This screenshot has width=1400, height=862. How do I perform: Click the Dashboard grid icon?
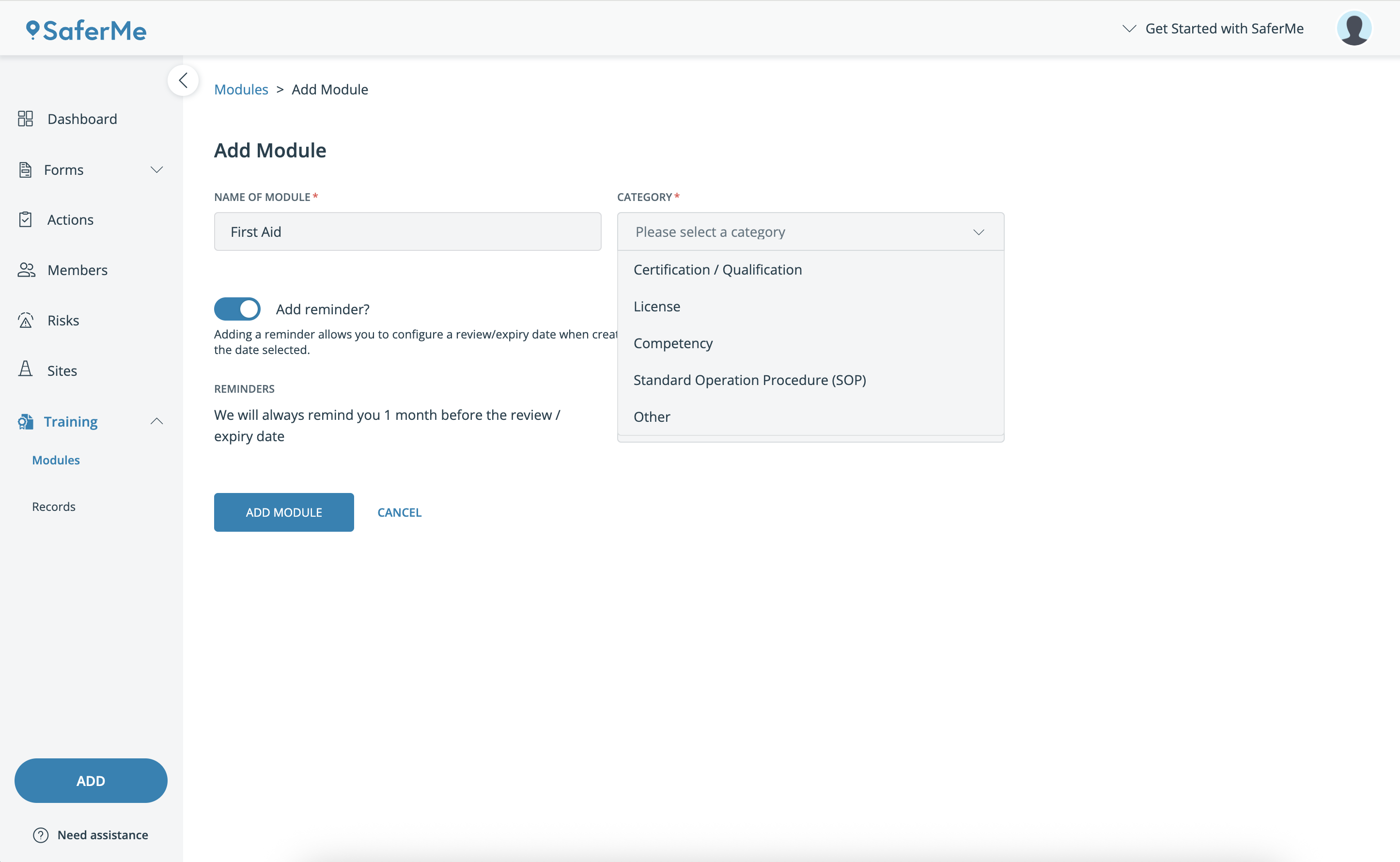point(25,119)
